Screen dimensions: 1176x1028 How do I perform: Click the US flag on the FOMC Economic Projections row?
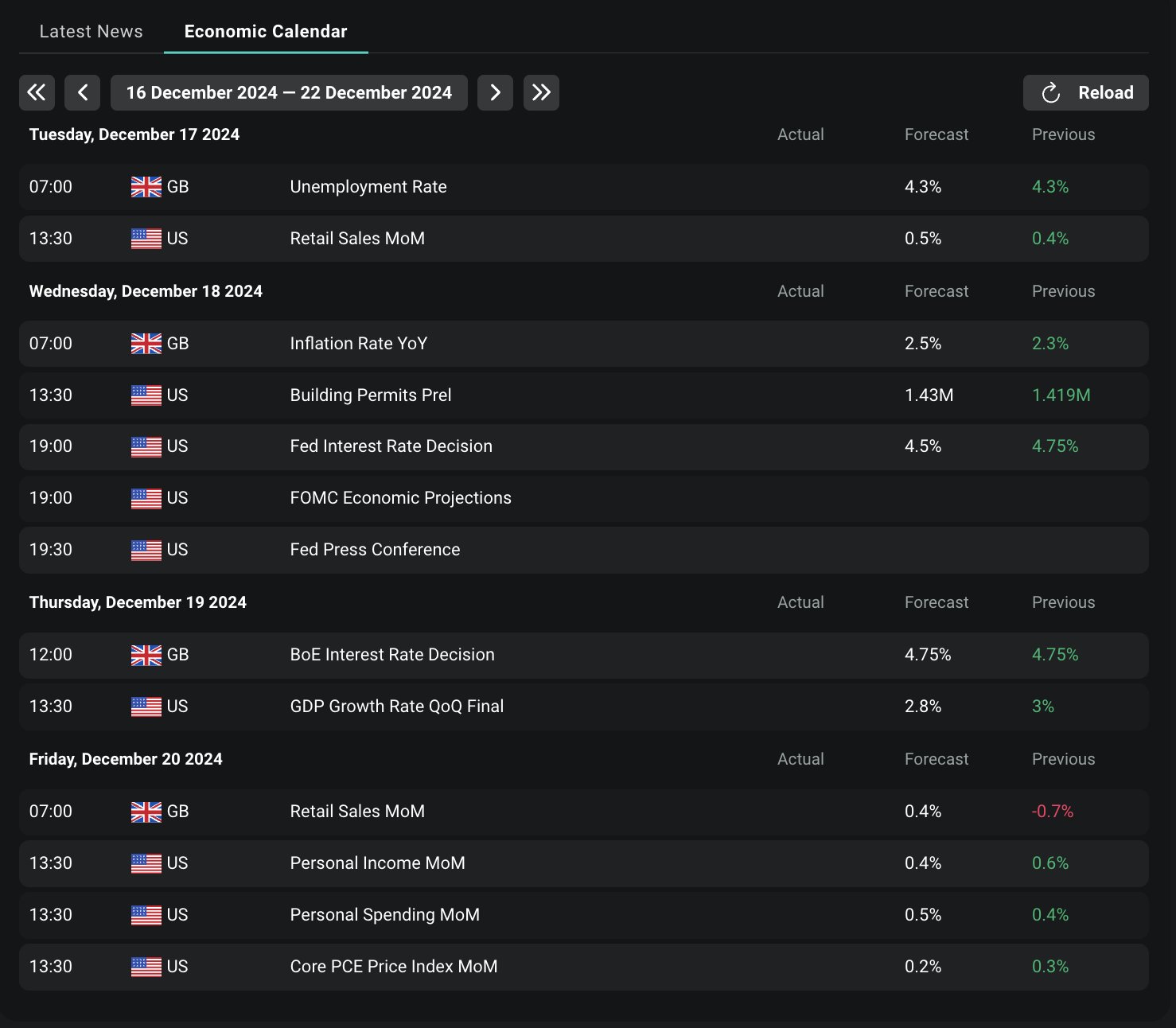(146, 498)
